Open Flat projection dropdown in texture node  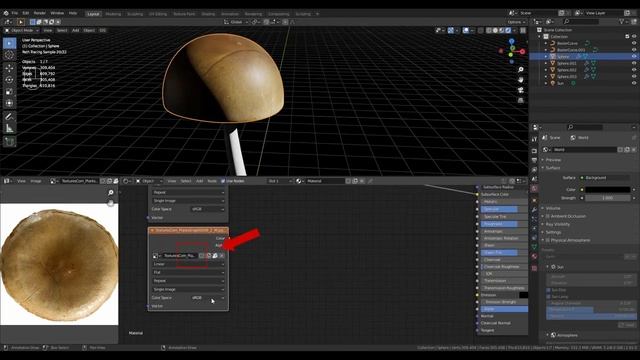pos(188,272)
